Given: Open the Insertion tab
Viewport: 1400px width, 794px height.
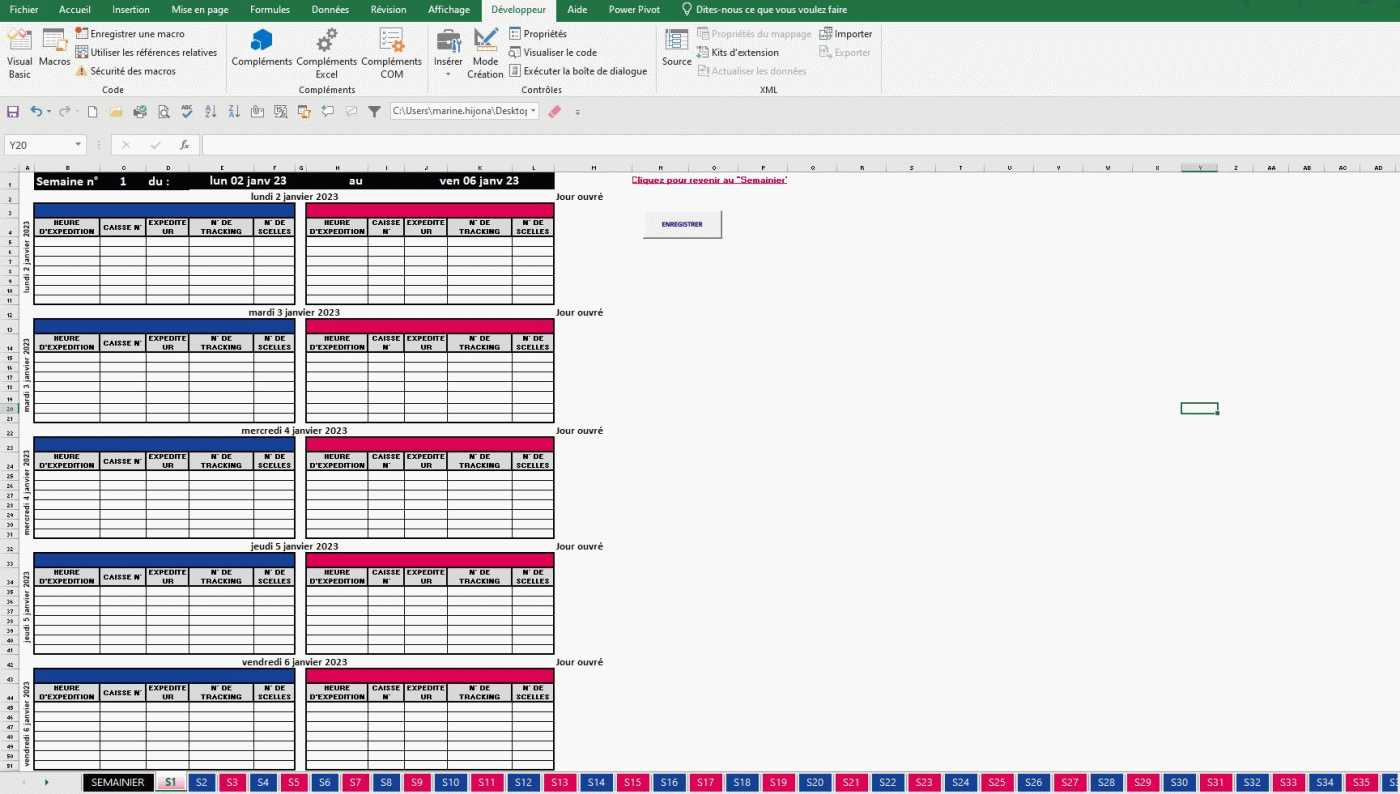Looking at the screenshot, I should pos(131,10).
